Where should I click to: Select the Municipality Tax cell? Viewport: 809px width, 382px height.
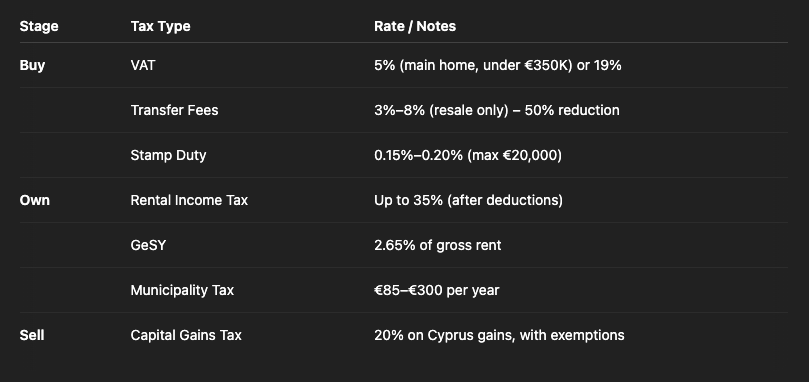coord(182,290)
